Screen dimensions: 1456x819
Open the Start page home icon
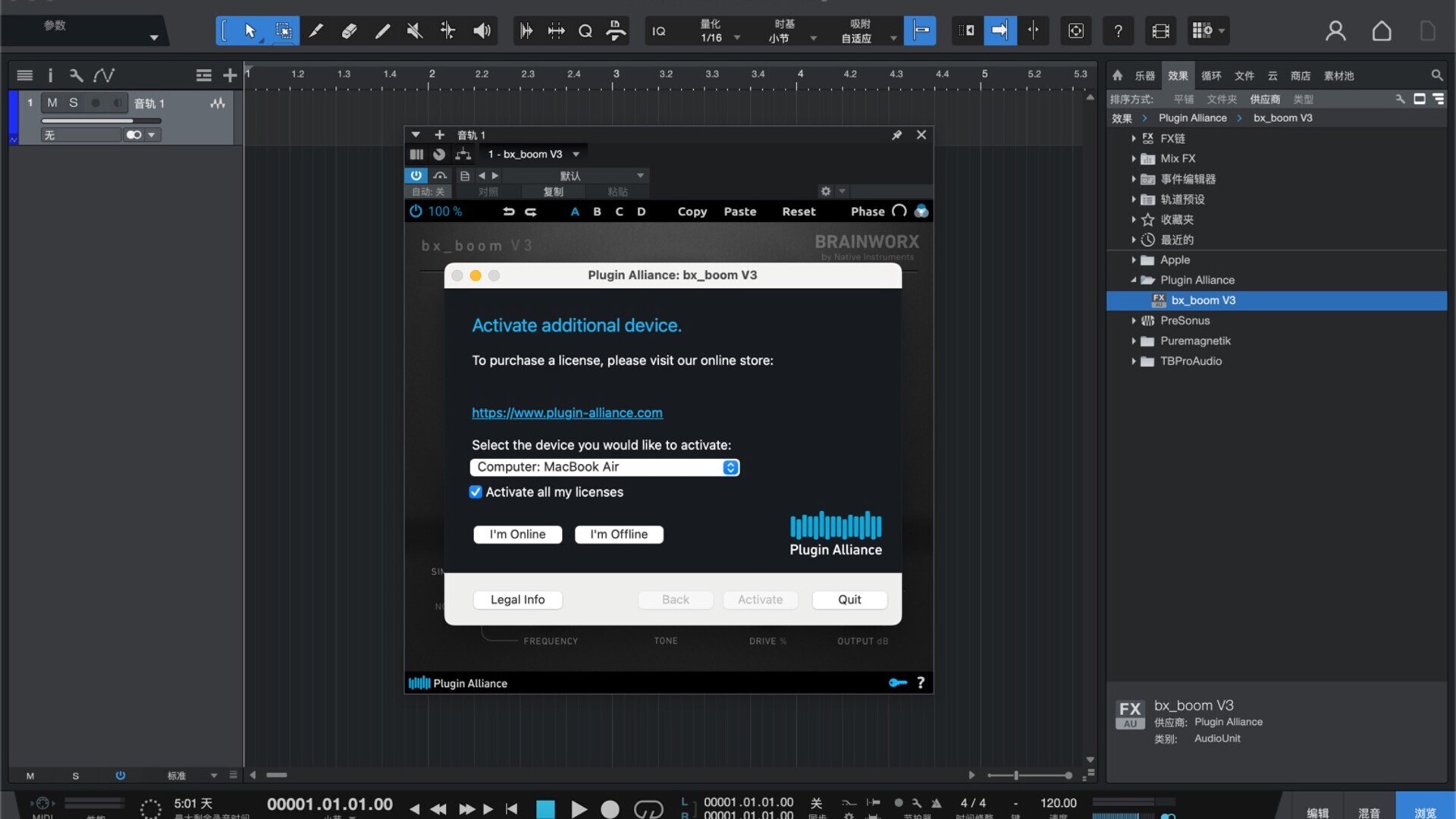pos(1382,31)
